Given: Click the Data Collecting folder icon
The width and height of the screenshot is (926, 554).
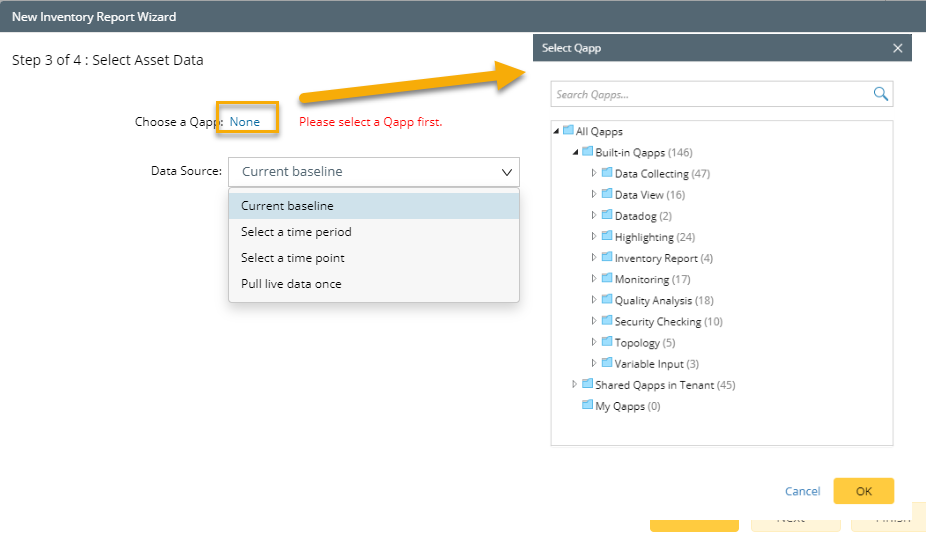Looking at the screenshot, I should coord(606,173).
